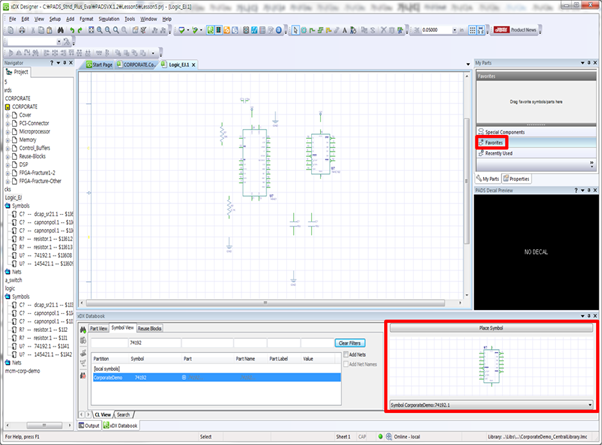This screenshot has width=602, height=445.
Task: Select the Project tab in Navigator
Action: (x=17, y=72)
